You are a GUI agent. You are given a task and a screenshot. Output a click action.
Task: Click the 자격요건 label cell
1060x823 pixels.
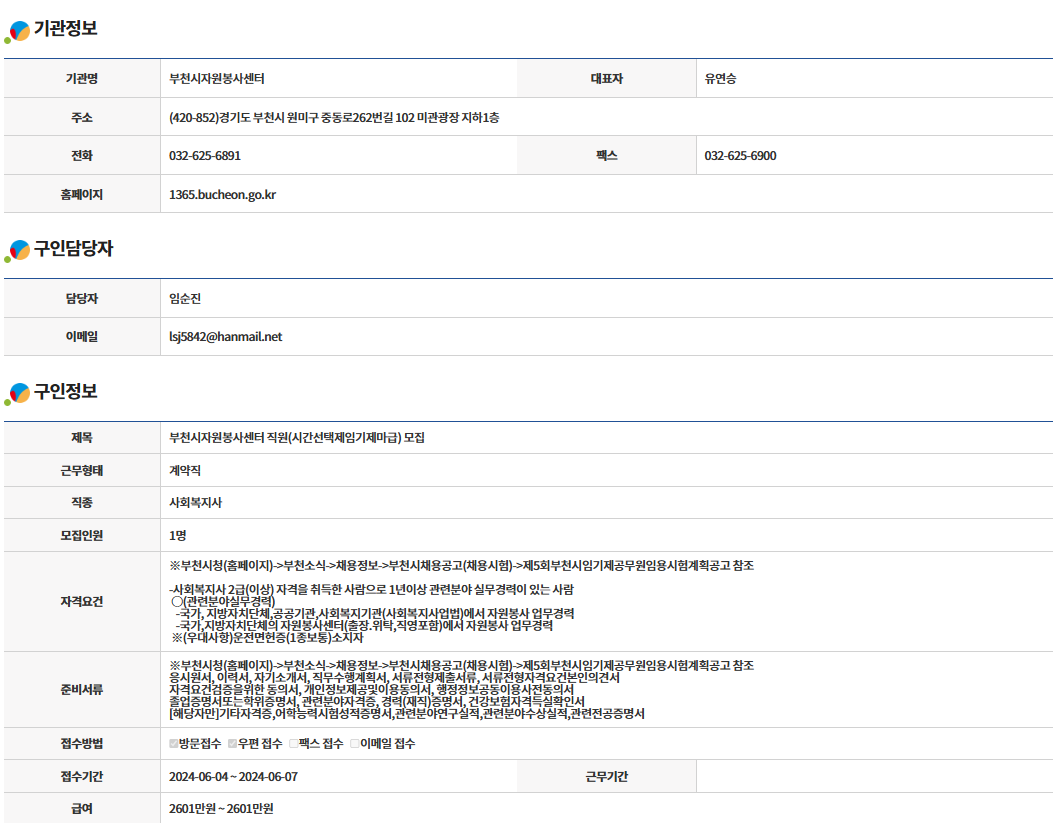pyautogui.click(x=82, y=601)
